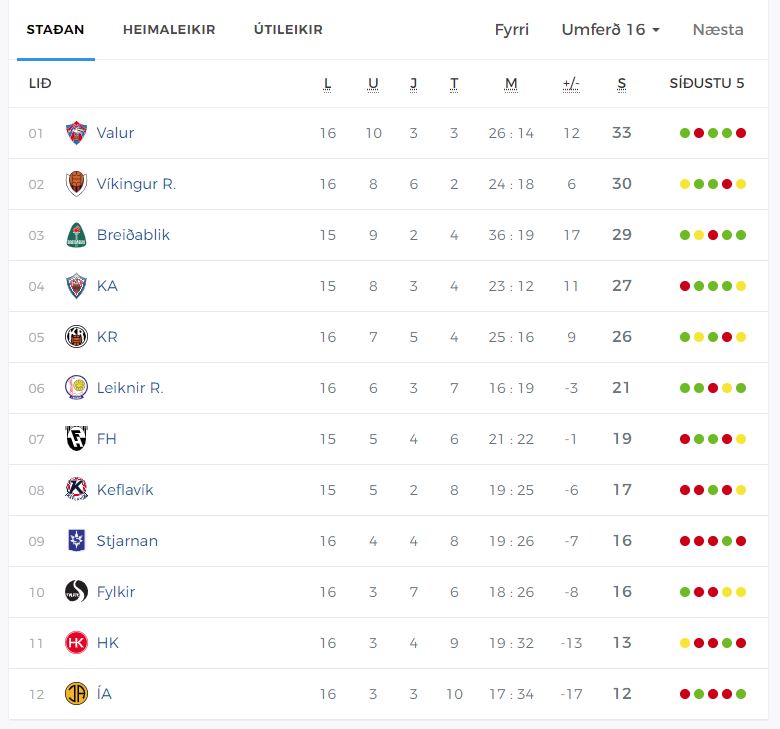This screenshot has width=780, height=729.
Task: Click the Keflavík club logo
Action: [x=76, y=490]
